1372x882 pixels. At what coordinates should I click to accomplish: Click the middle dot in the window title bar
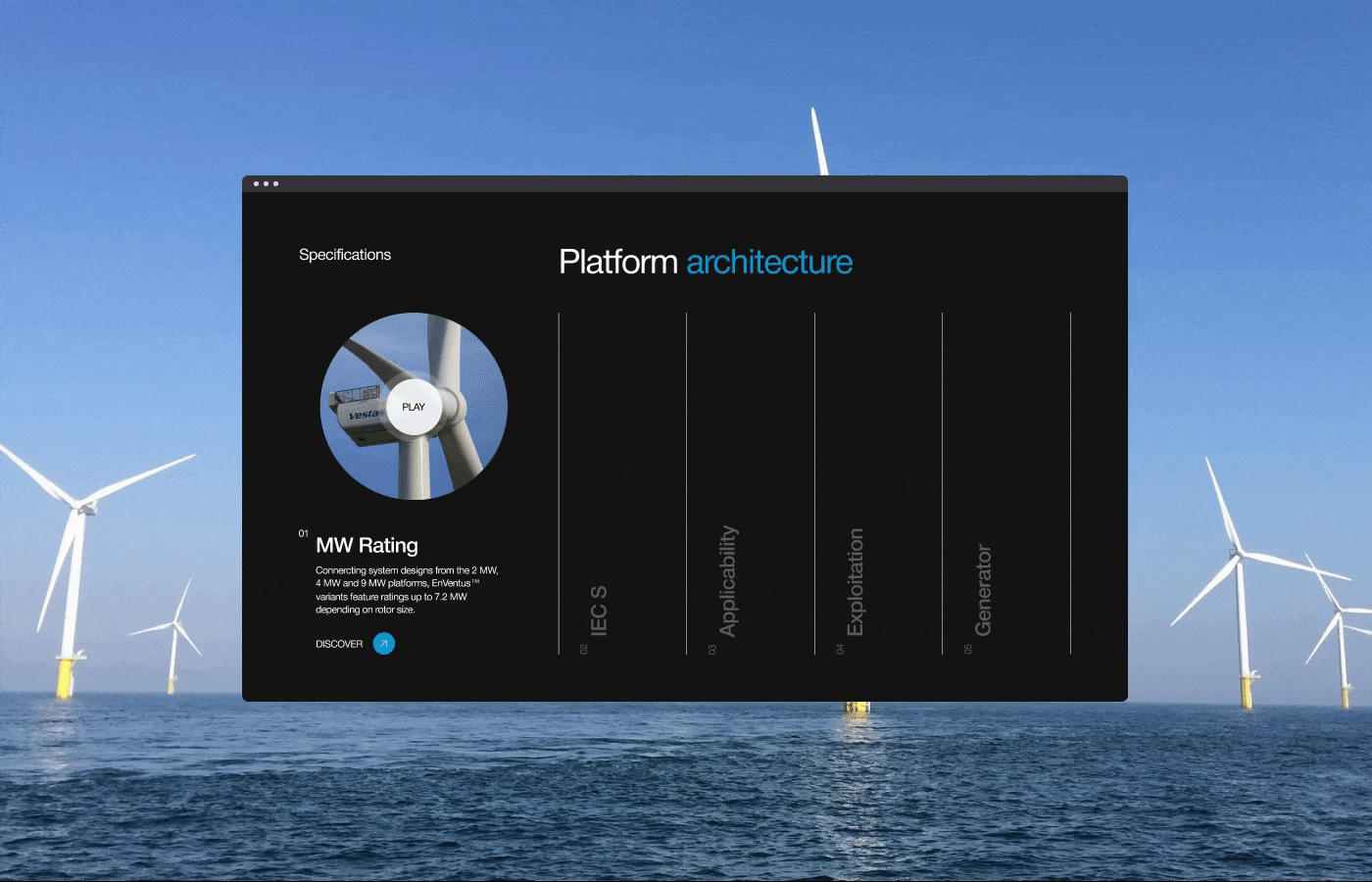[267, 183]
